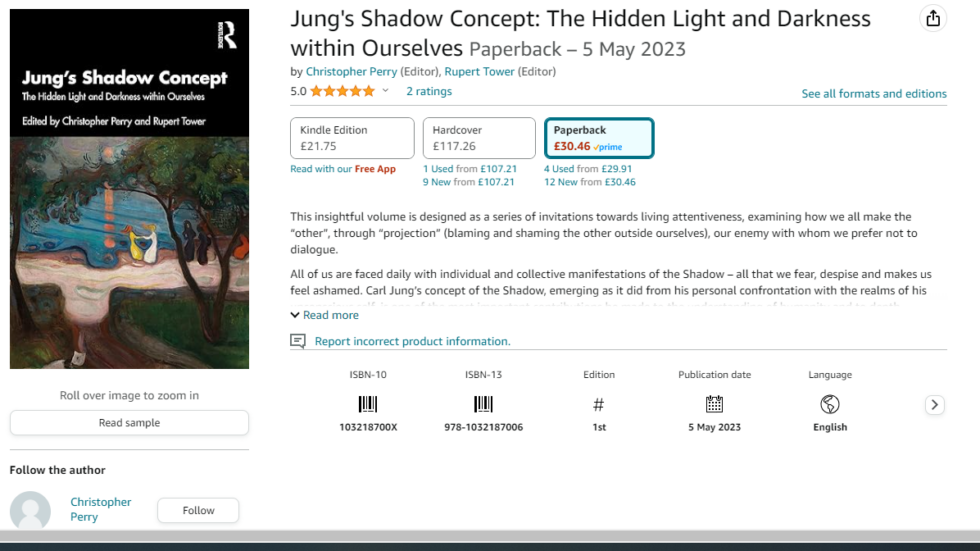Viewport: 980px width, 551px height.
Task: Select the Hardcover format option
Action: [x=479, y=138]
